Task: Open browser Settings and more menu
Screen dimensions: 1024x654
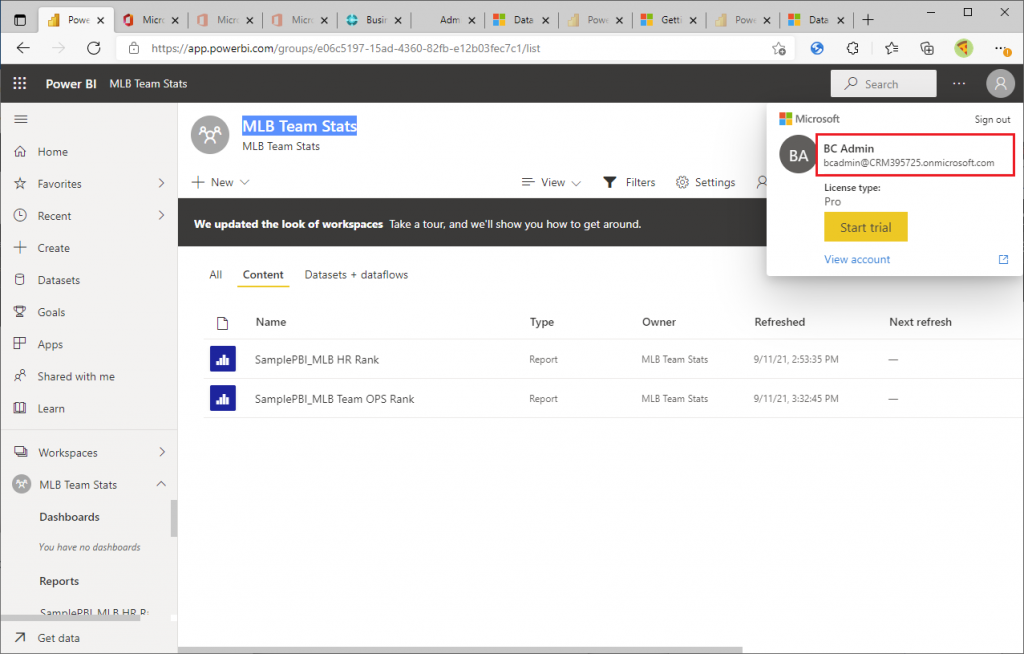Action: tap(1001, 48)
